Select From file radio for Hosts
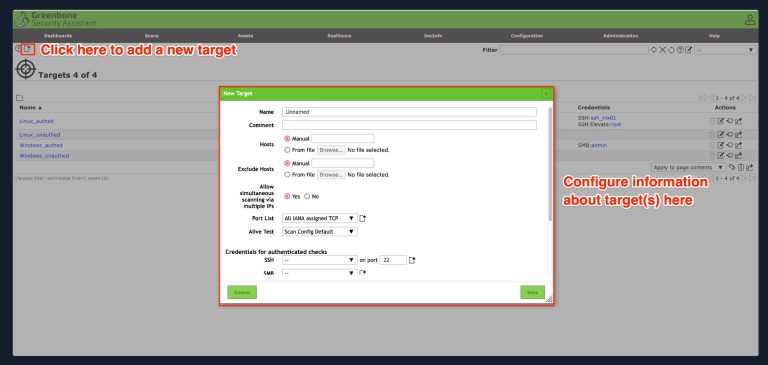768x365 pixels. 287,150
